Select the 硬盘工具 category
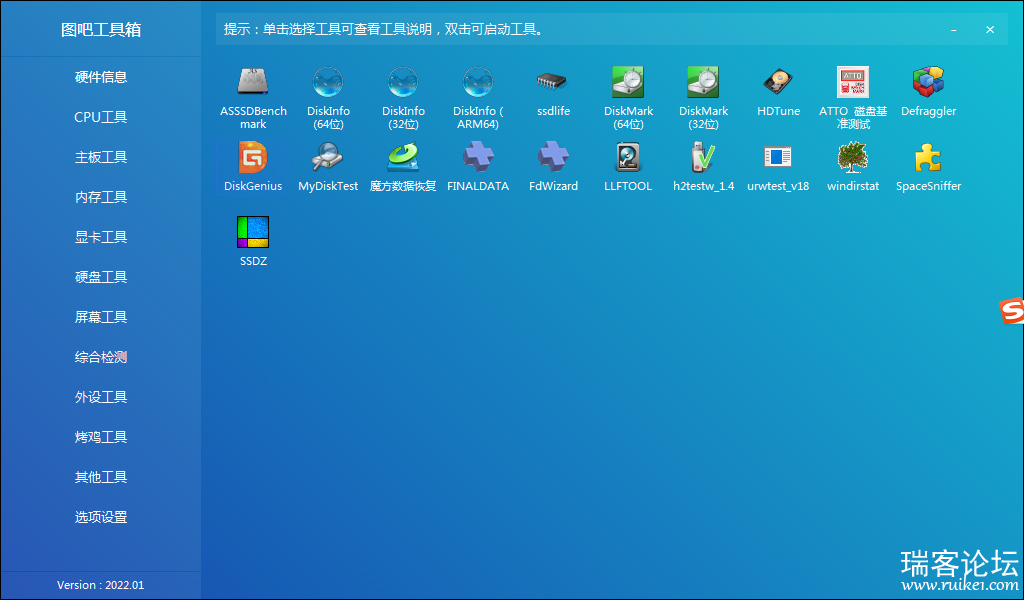The width and height of the screenshot is (1024, 600). (x=101, y=277)
